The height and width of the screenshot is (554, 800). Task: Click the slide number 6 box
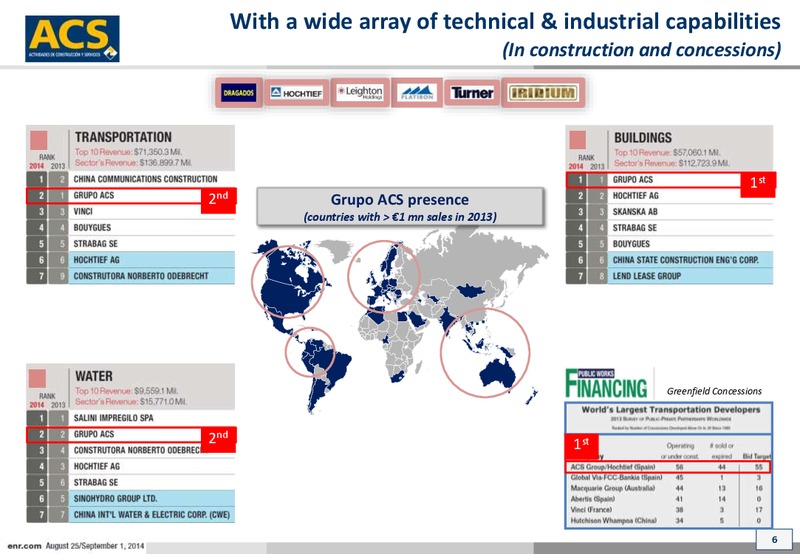coord(774,540)
